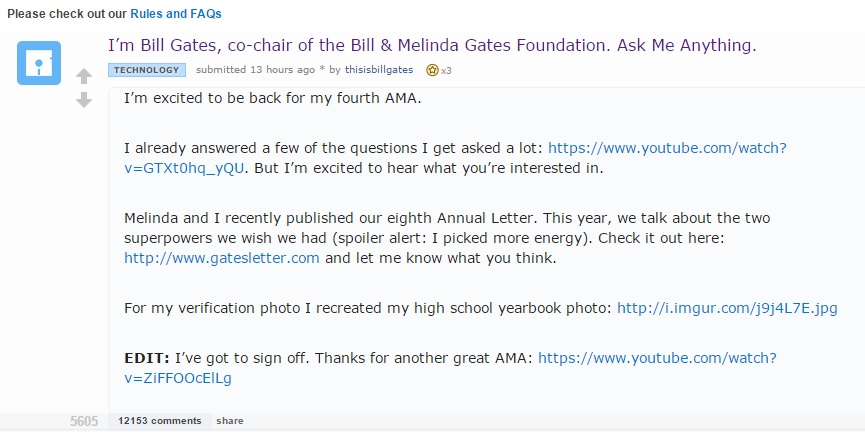Screen dimensions: 865x436
Task: Open the Rules and FAQs link
Action: (176, 14)
